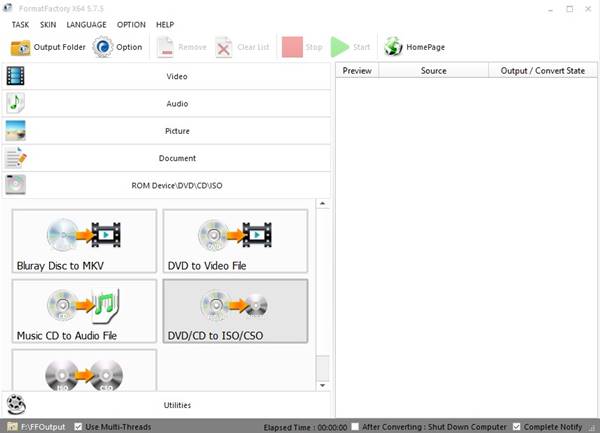Click the scrollbar thumb in converter list
The image size is (600, 433).
[x=323, y=368]
